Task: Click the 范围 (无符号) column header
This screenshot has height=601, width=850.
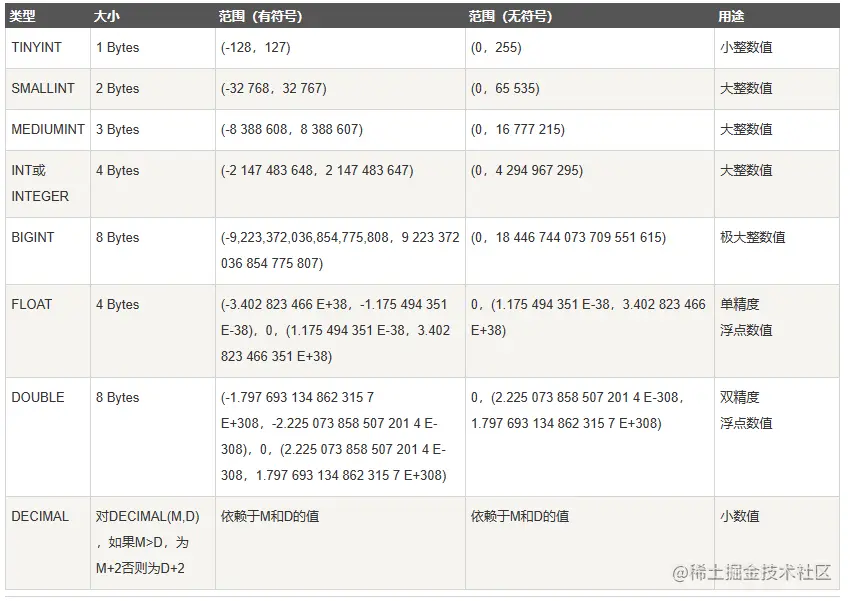Action: [590, 16]
